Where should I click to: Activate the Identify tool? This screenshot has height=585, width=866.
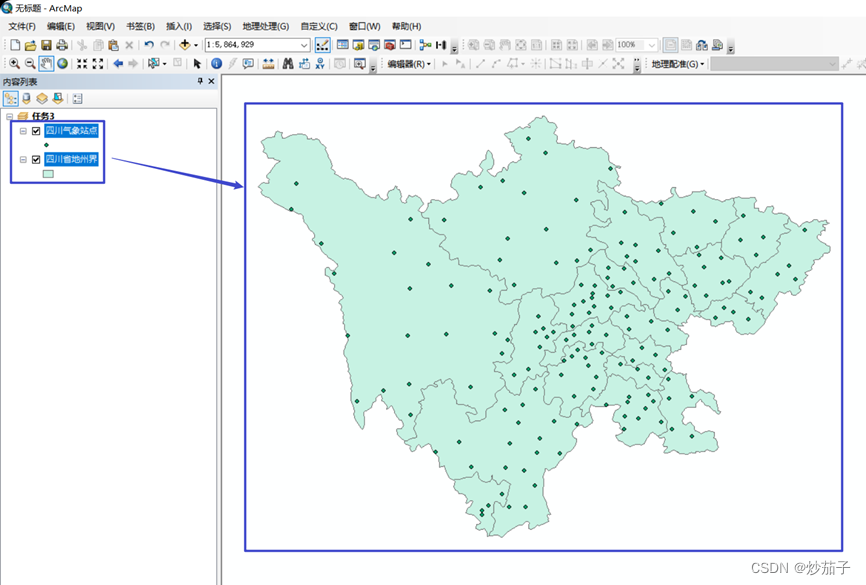tap(216, 64)
